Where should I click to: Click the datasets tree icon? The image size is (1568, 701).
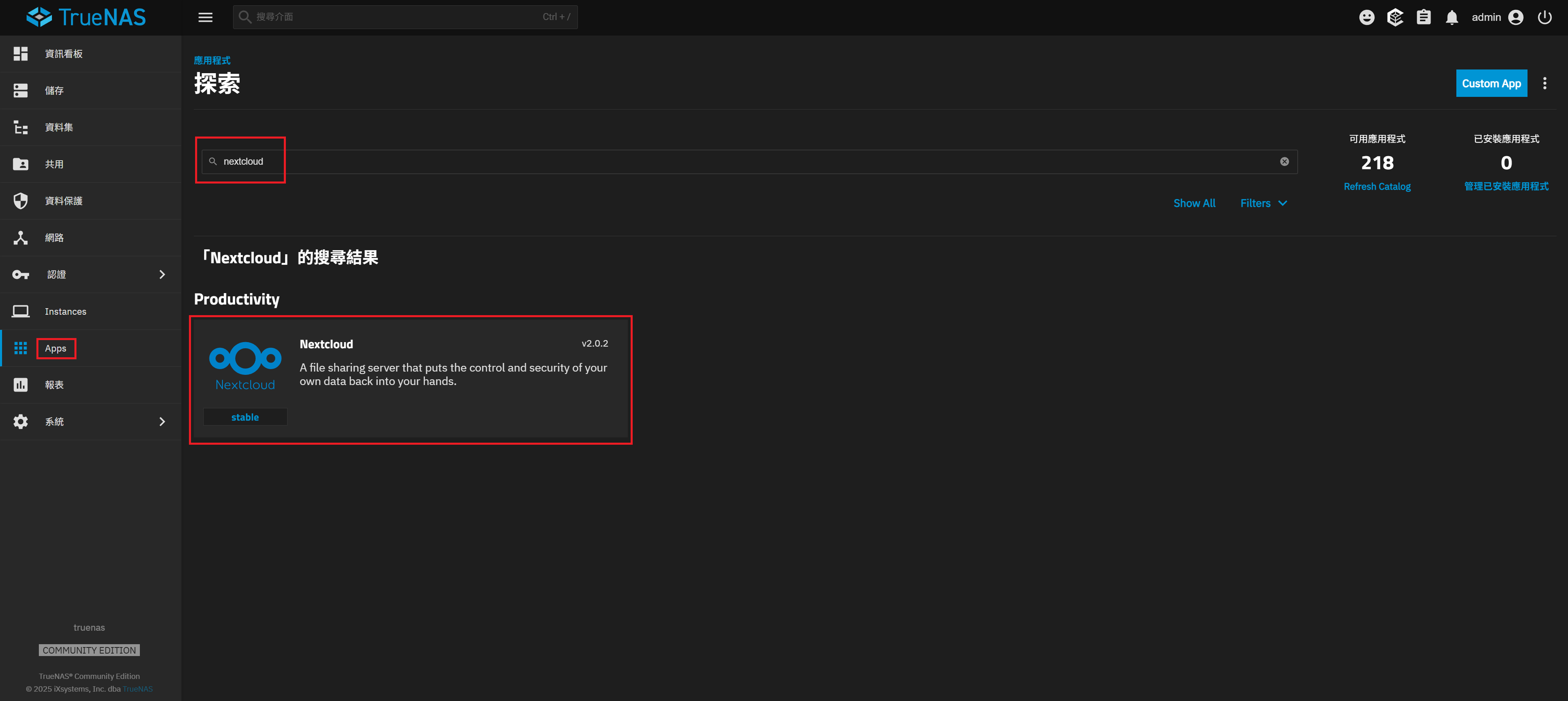point(21,127)
